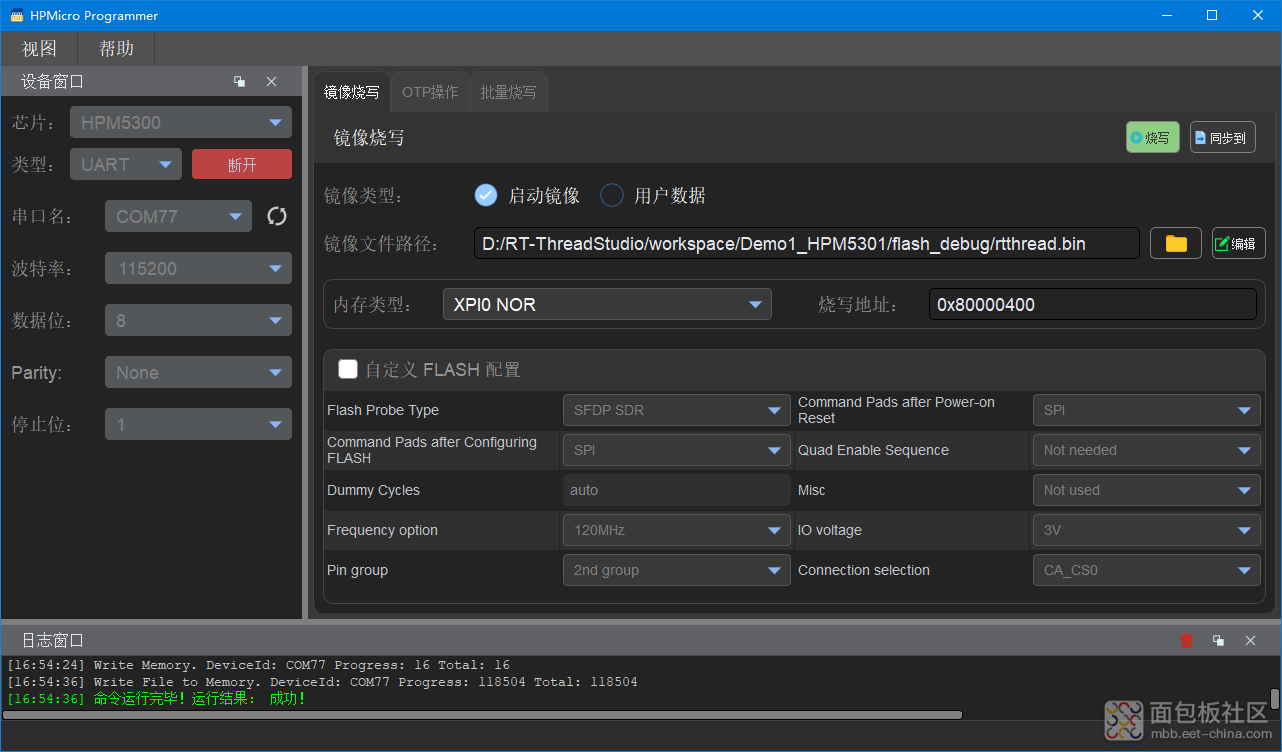This screenshot has width=1282, height=752.
Task: Close the device window panel
Action: [x=271, y=82]
